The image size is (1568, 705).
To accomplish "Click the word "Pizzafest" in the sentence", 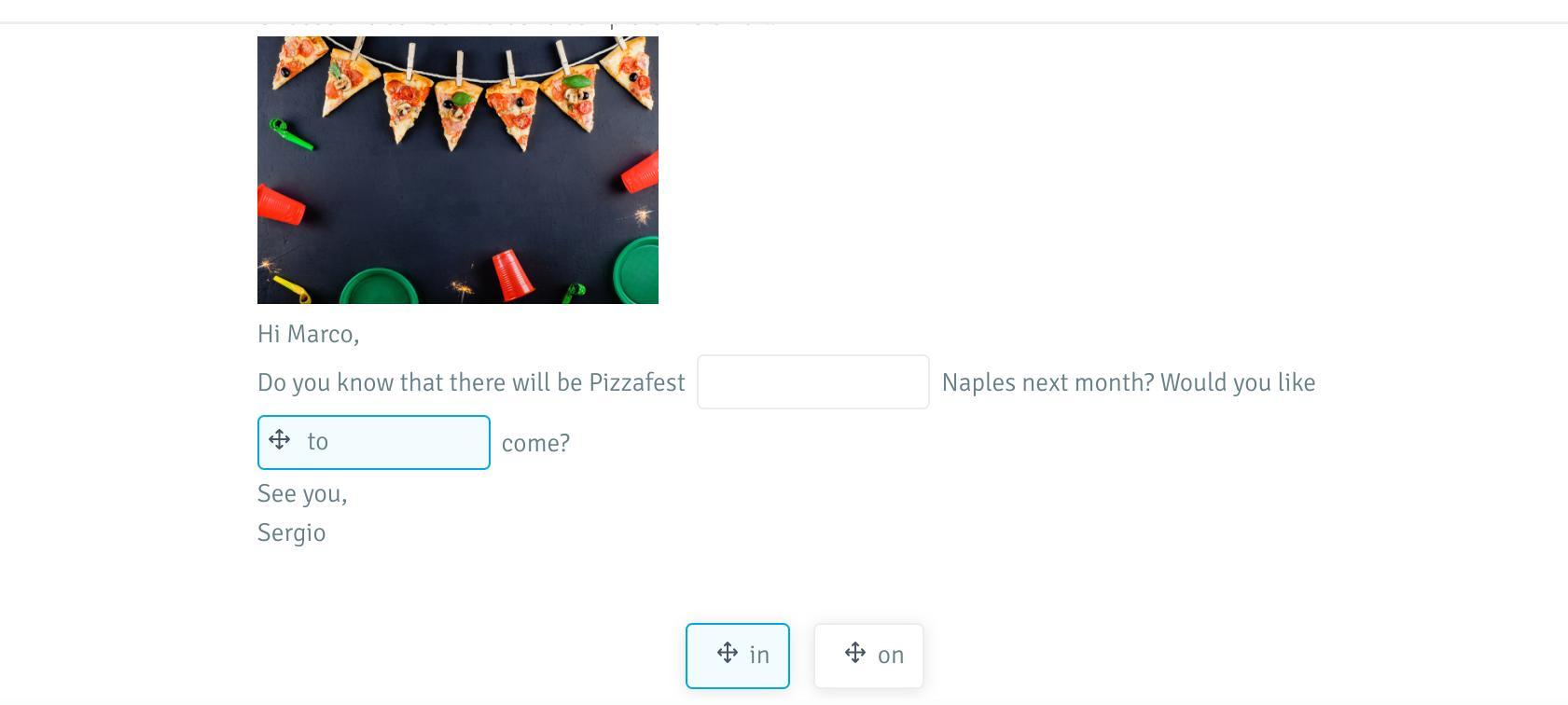I will tap(637, 382).
